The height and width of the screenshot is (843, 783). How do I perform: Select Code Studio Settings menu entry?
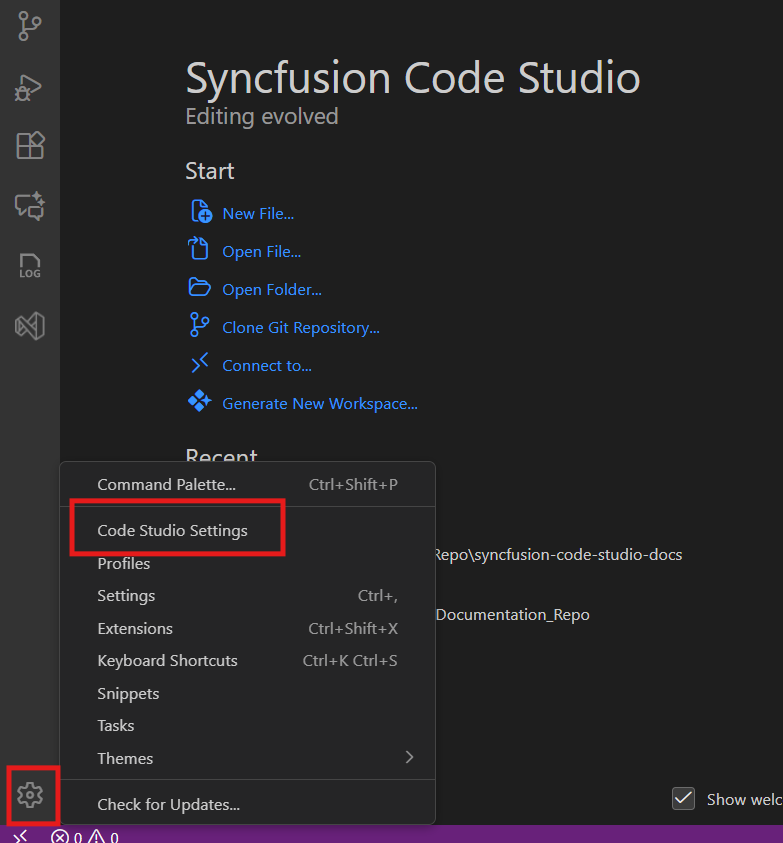pyautogui.click(x=172, y=530)
